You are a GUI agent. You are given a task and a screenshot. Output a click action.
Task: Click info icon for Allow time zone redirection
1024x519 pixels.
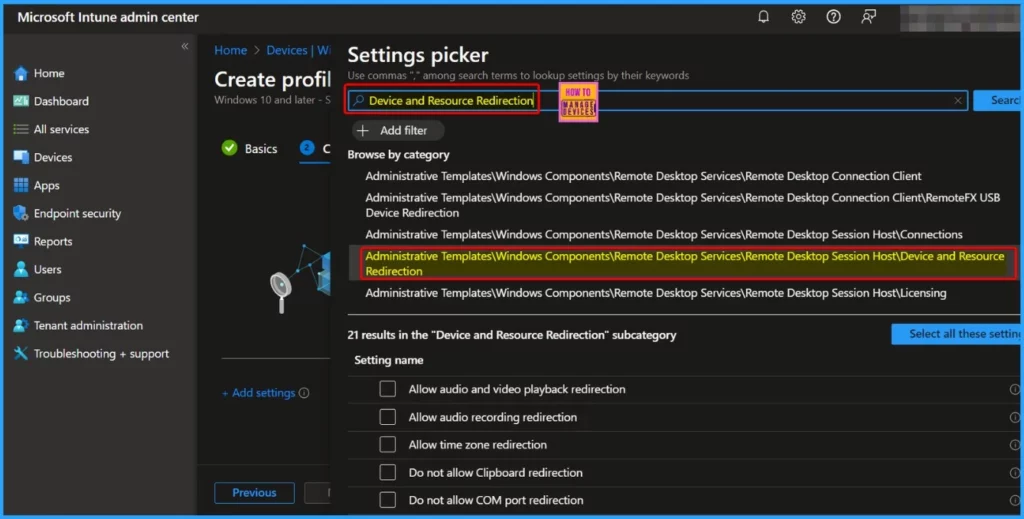click(x=1014, y=445)
